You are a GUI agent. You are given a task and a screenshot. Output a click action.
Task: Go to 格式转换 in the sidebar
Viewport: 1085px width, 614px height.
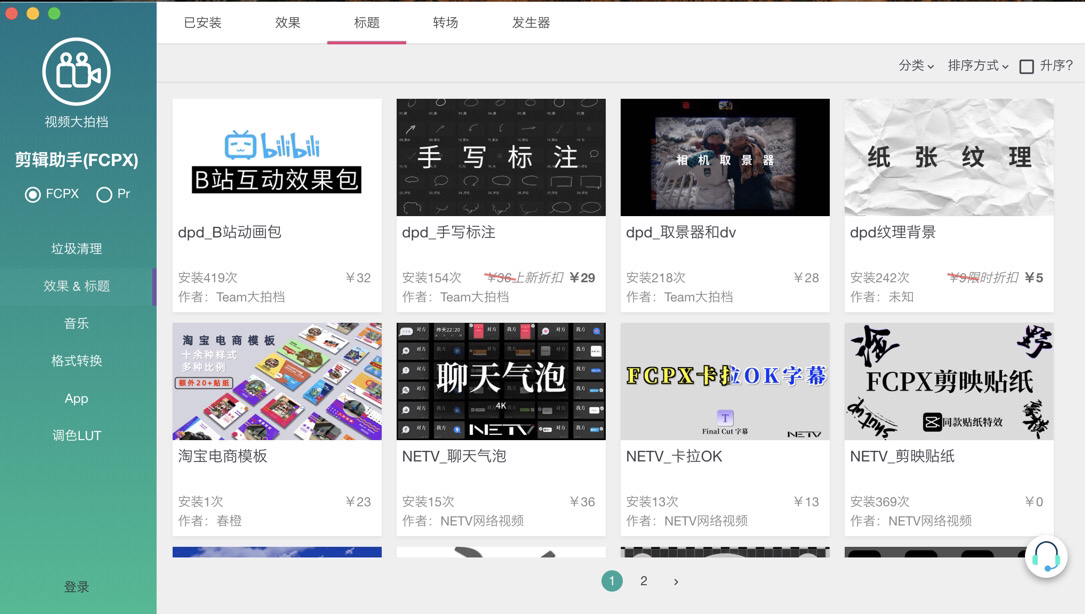tap(77, 361)
